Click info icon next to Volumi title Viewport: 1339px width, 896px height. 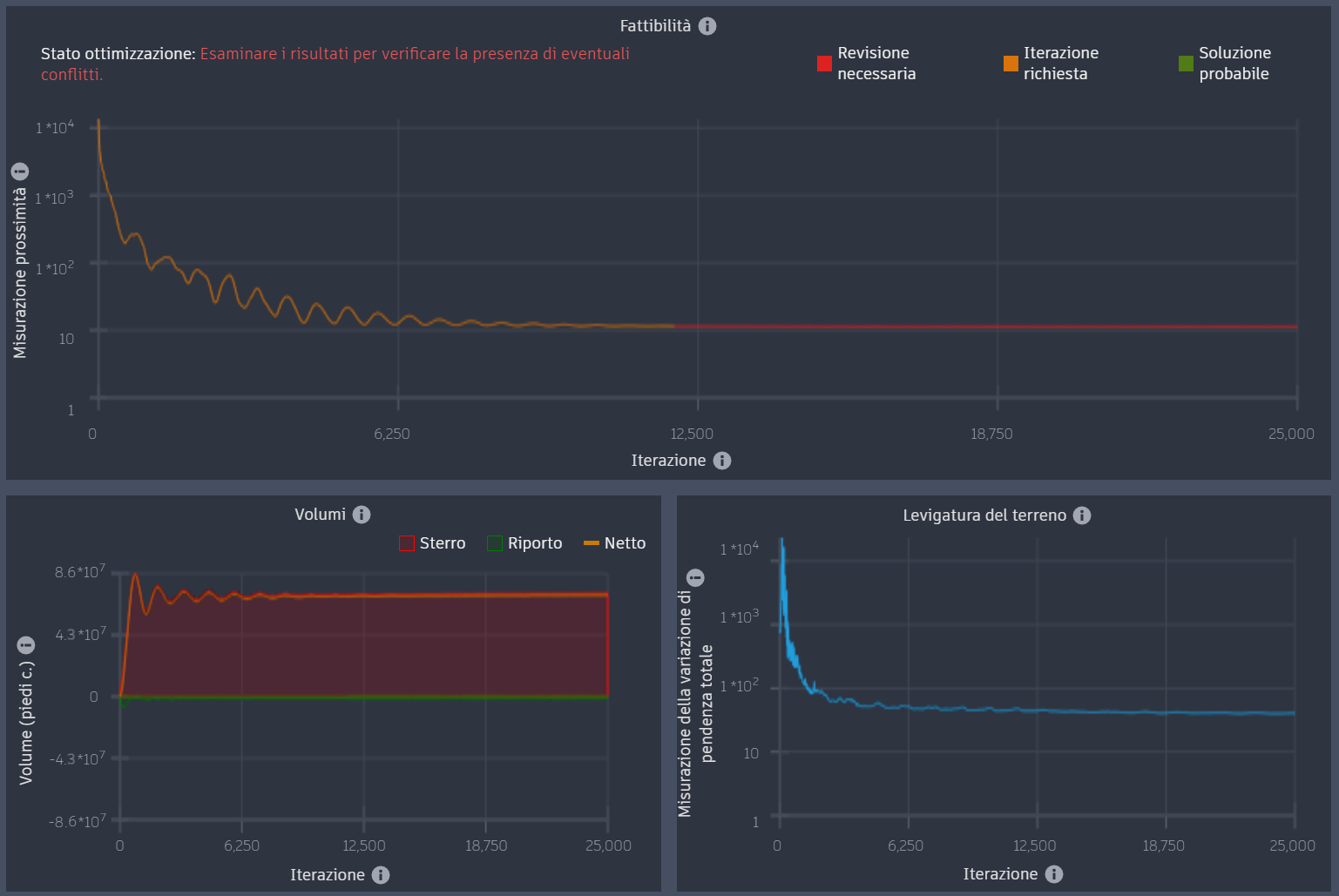coord(362,515)
